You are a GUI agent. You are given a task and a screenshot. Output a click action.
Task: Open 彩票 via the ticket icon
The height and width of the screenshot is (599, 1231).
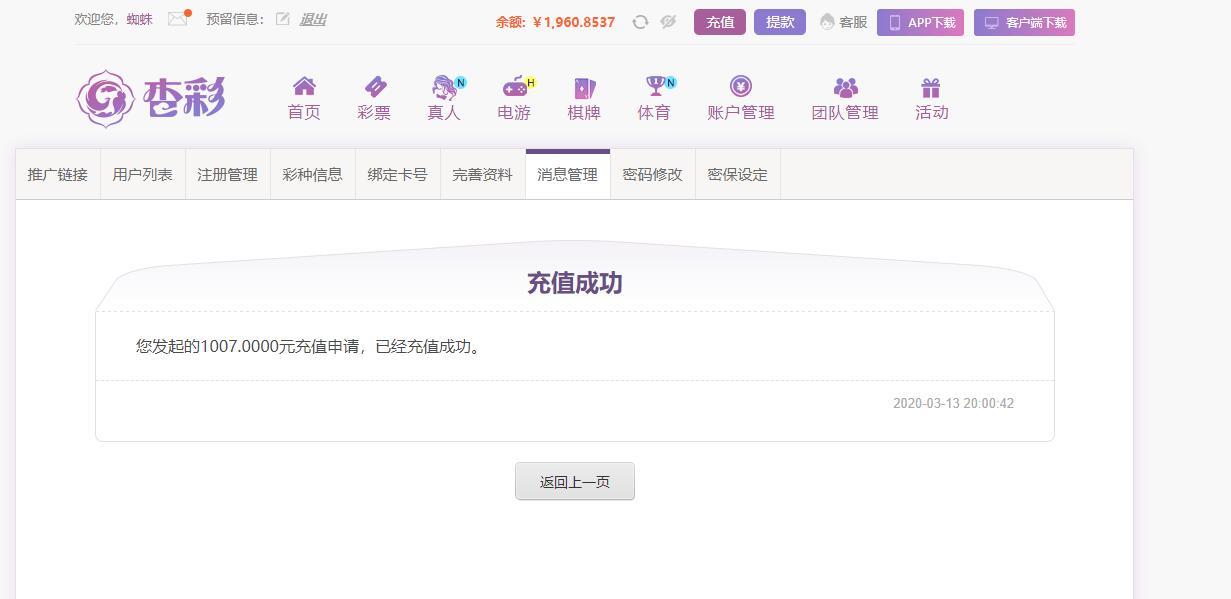pyautogui.click(x=374, y=87)
